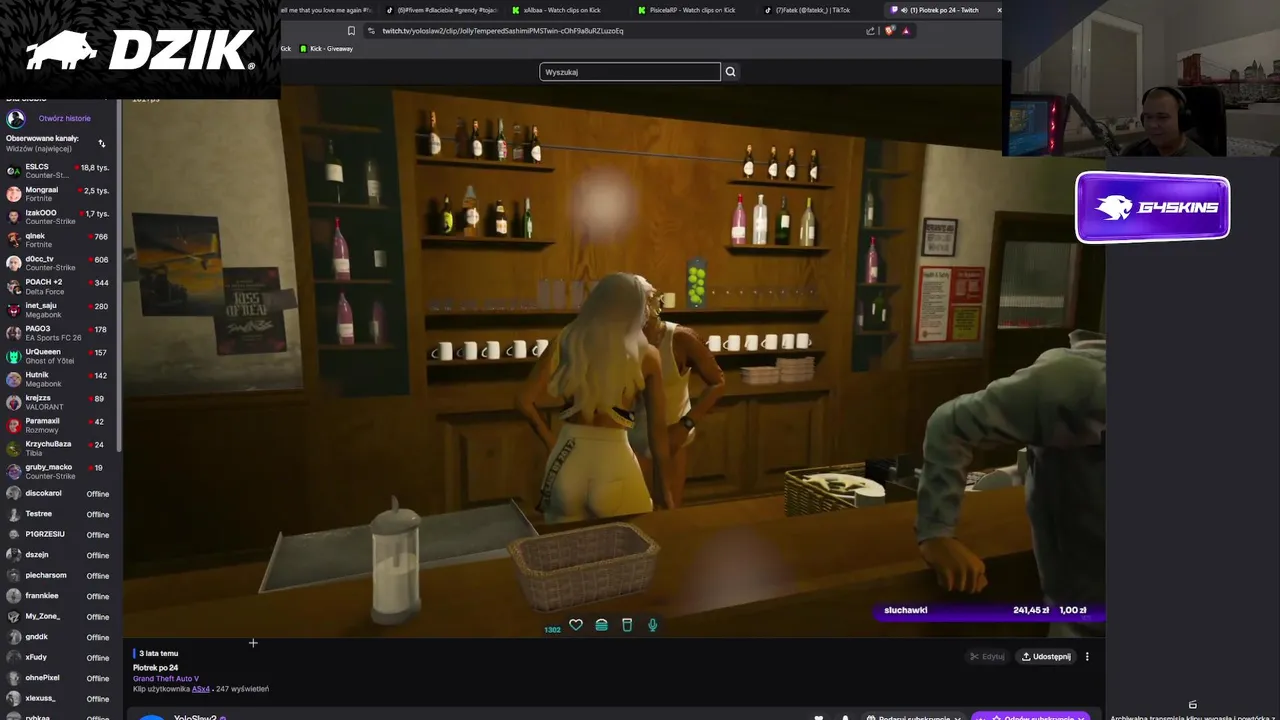1280x720 pixels.
Task: Toggle the followed channels sort order arrows
Action: tap(101, 144)
